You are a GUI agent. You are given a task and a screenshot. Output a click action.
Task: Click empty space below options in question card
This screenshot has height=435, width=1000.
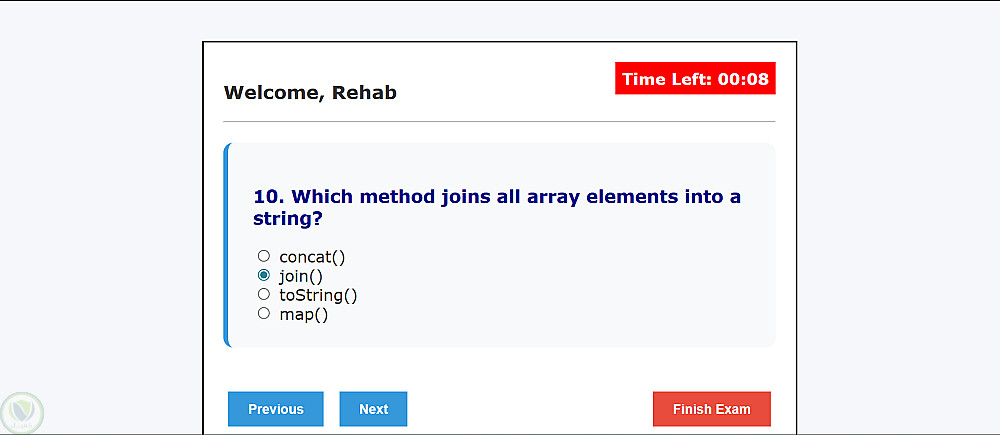pyautogui.click(x=500, y=335)
